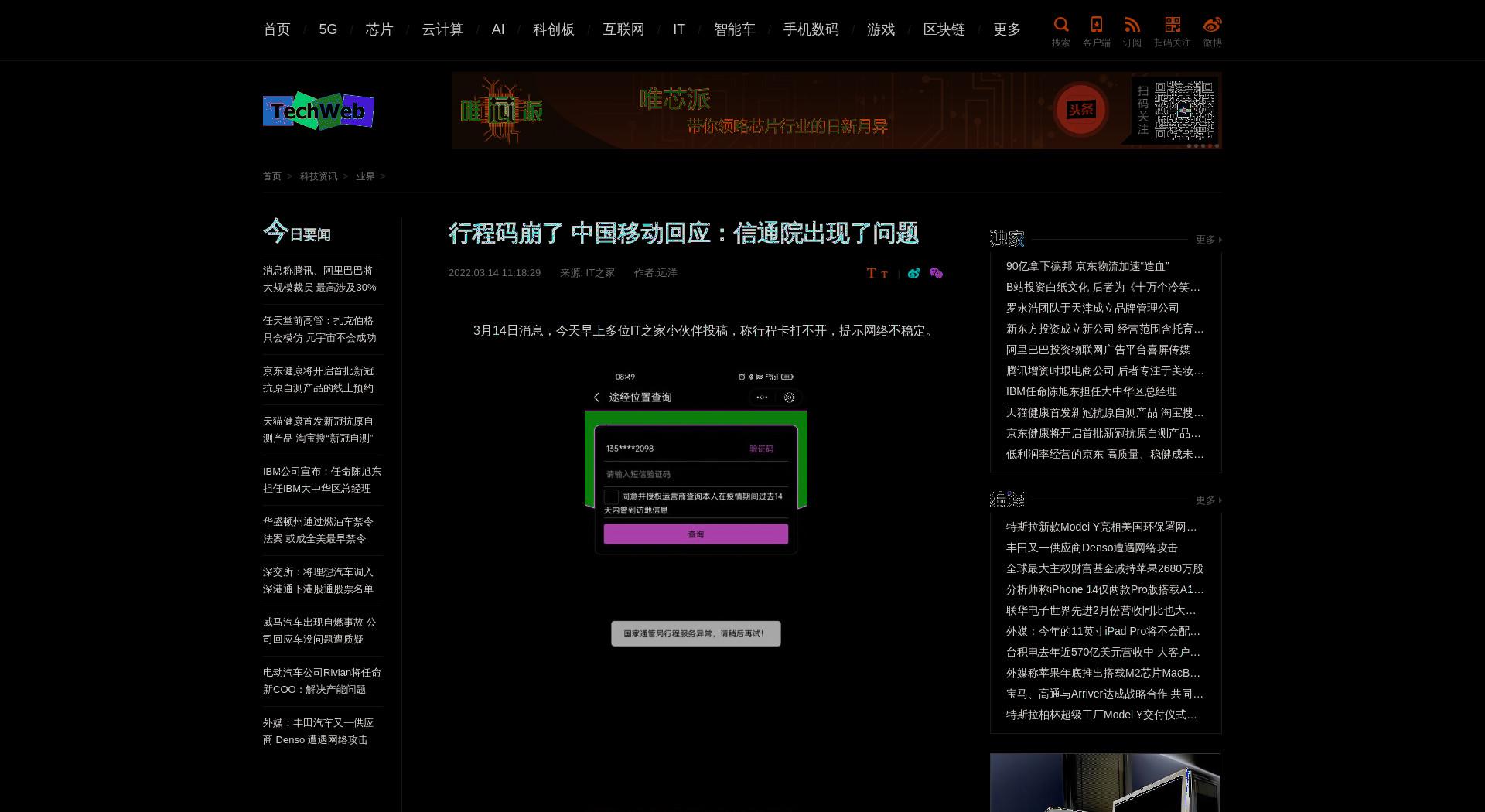The width and height of the screenshot is (1485, 812).
Task: Open B站投资白纸文化 article link
Action: point(1104,287)
